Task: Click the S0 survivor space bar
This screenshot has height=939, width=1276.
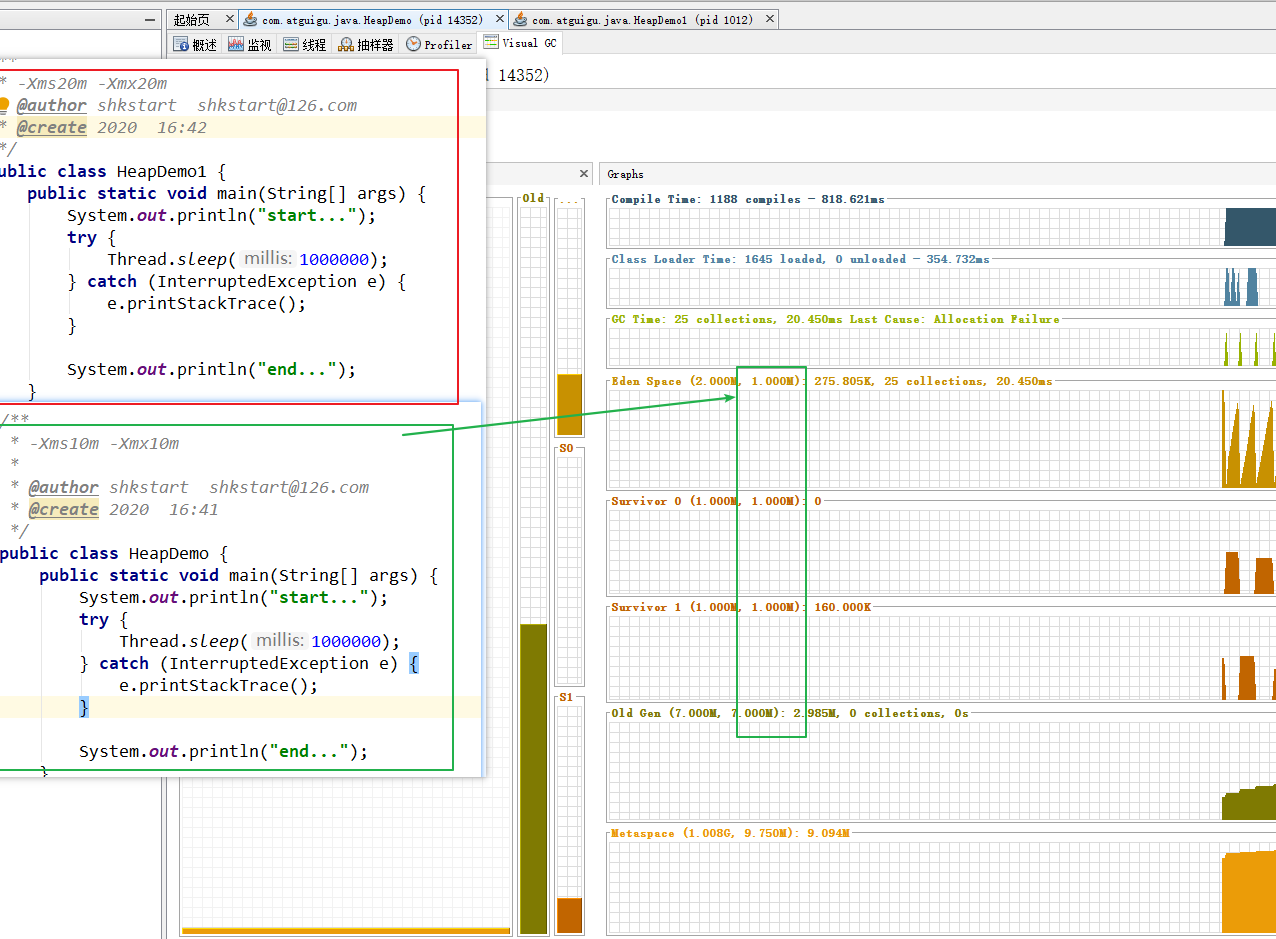Action: (568, 568)
